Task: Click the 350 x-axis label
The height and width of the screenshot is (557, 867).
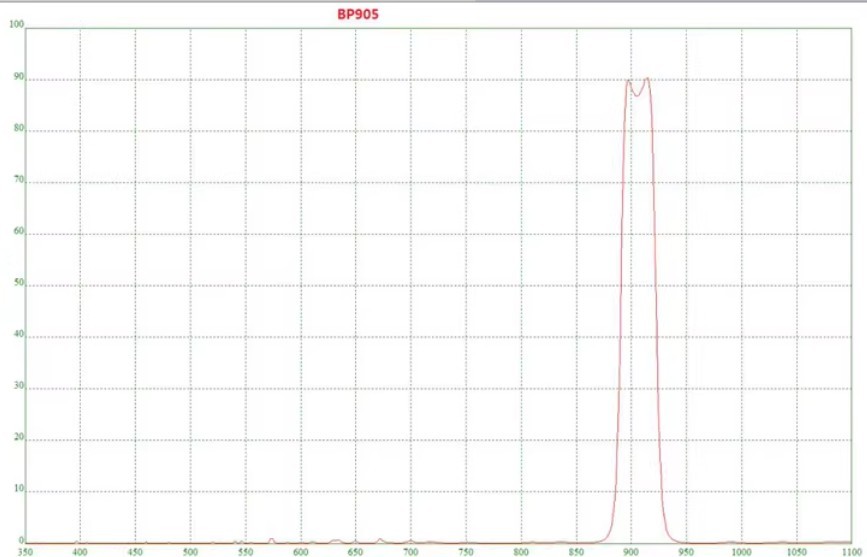Action: [x=25, y=551]
